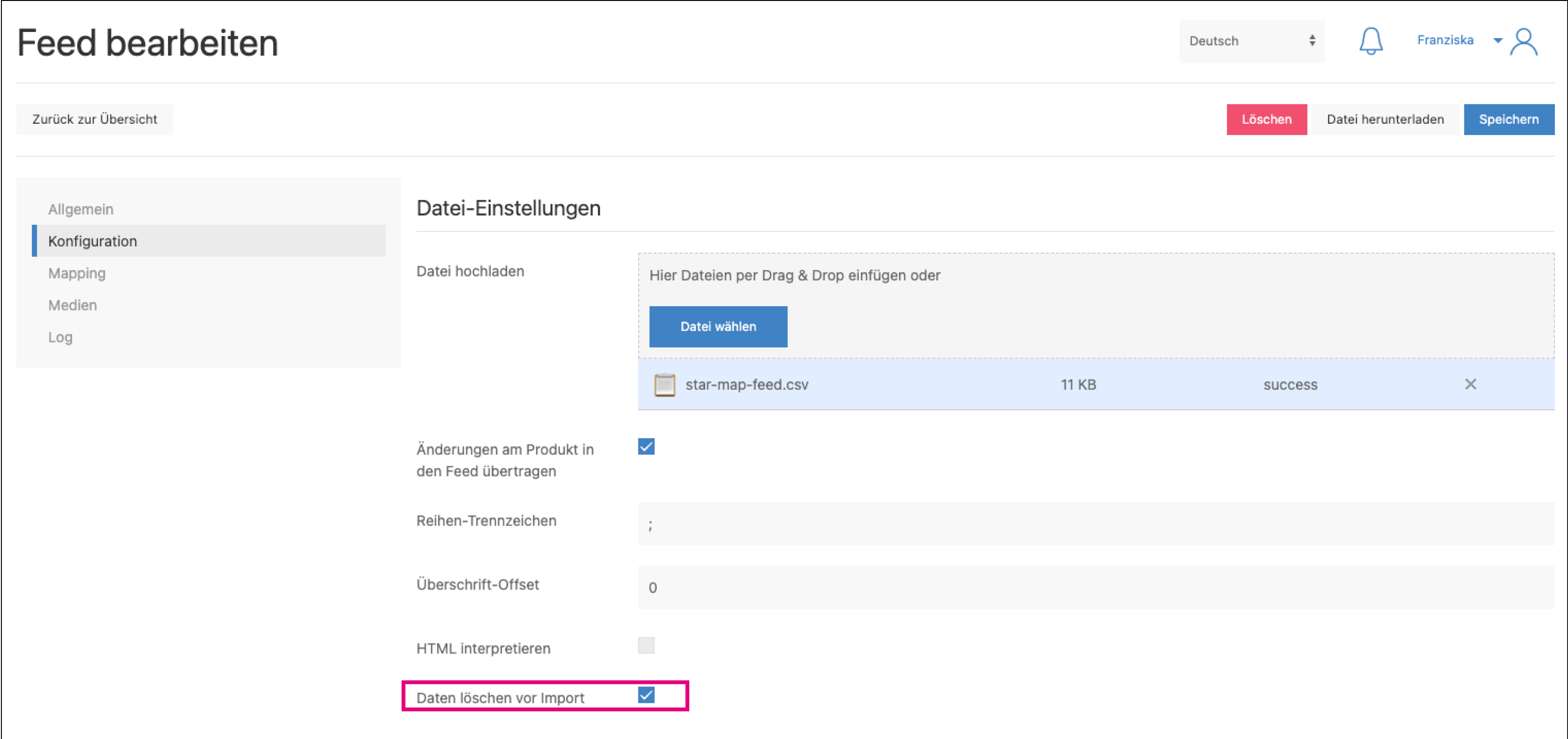Open the Deutsch language dropdown

(x=1251, y=41)
